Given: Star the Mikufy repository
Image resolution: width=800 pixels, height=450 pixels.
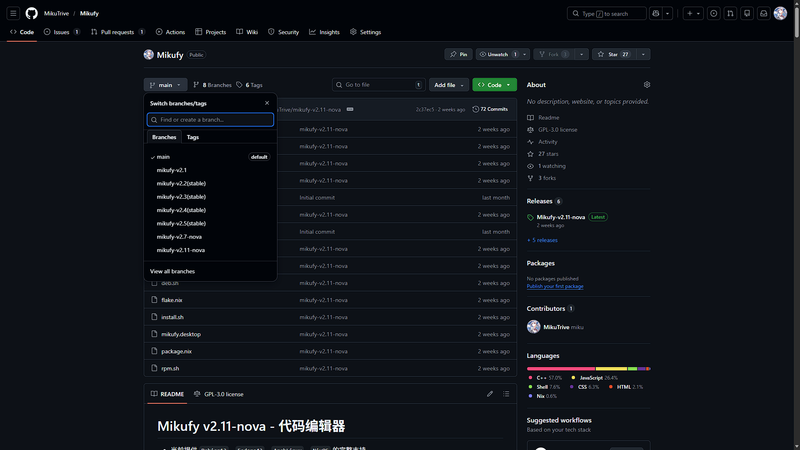Looking at the screenshot, I should coord(611,54).
